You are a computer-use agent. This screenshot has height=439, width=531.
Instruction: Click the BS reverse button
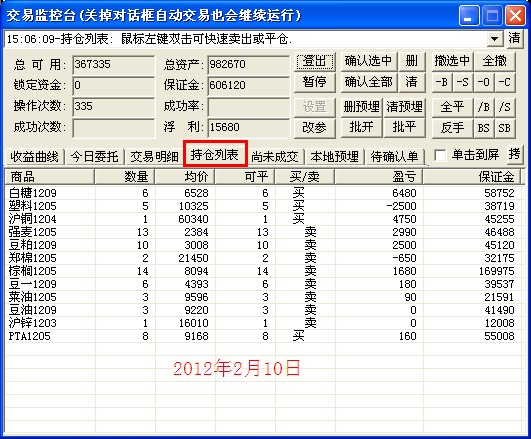[484, 128]
